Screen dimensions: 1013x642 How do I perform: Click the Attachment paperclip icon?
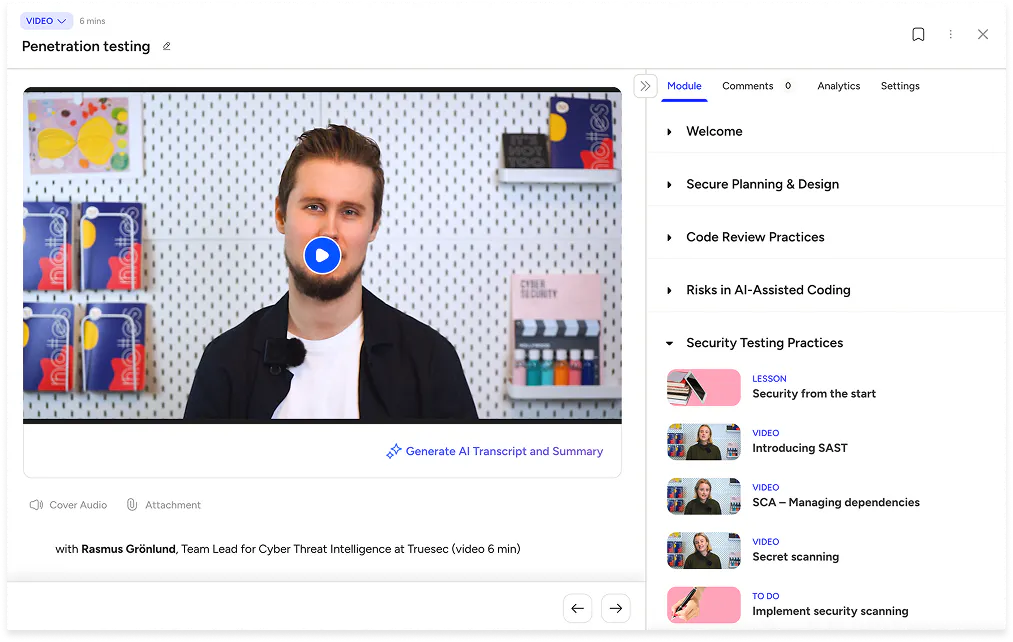(132, 505)
